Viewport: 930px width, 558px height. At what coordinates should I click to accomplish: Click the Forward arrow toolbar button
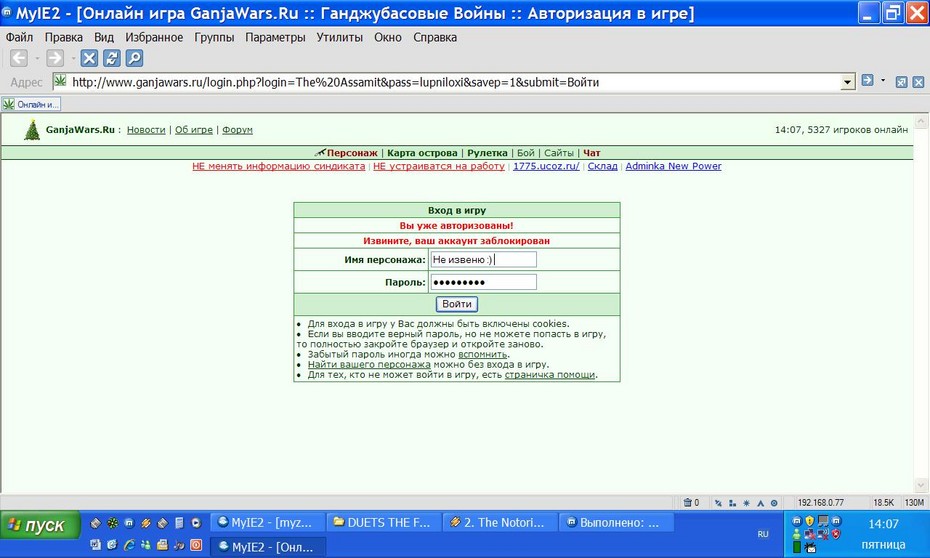55,58
